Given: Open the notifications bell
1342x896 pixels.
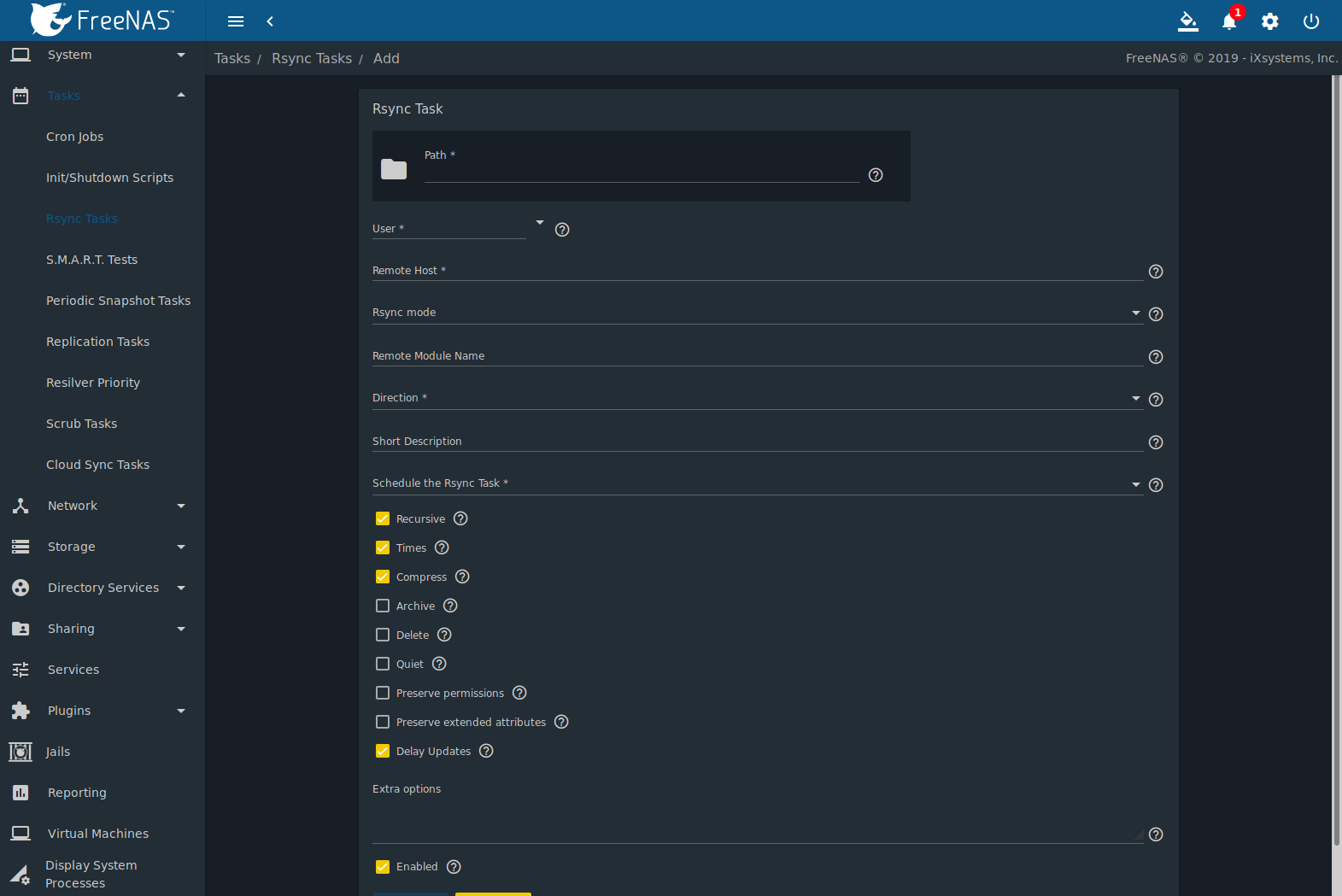Looking at the screenshot, I should (1229, 21).
